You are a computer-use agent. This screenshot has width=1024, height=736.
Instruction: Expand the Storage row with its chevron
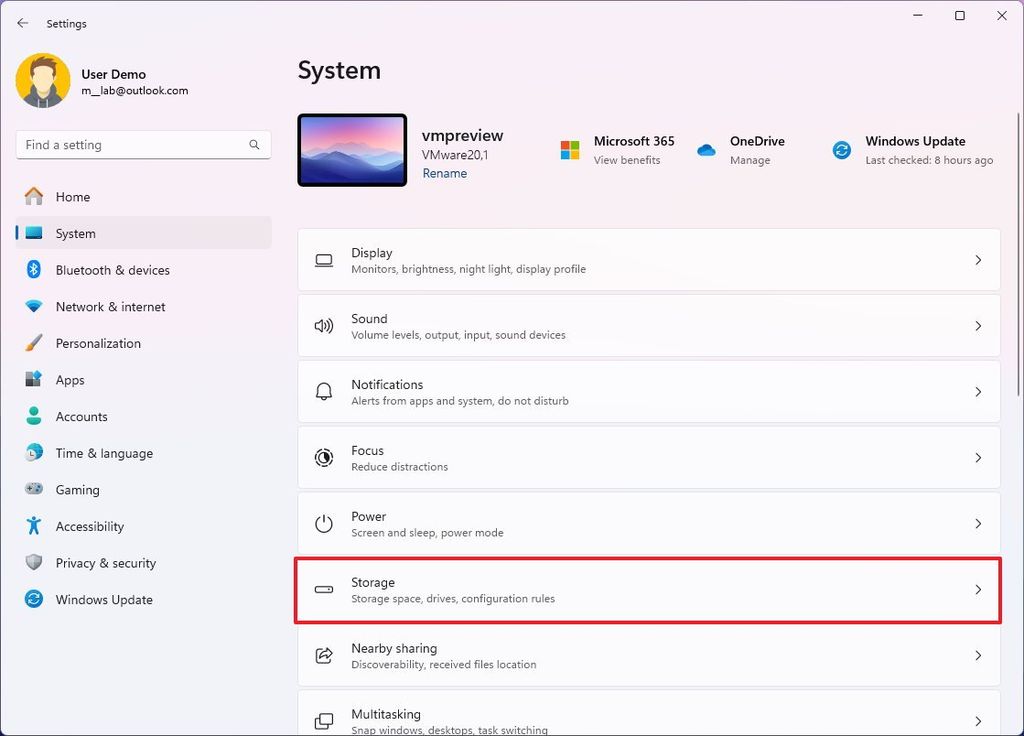(978, 590)
